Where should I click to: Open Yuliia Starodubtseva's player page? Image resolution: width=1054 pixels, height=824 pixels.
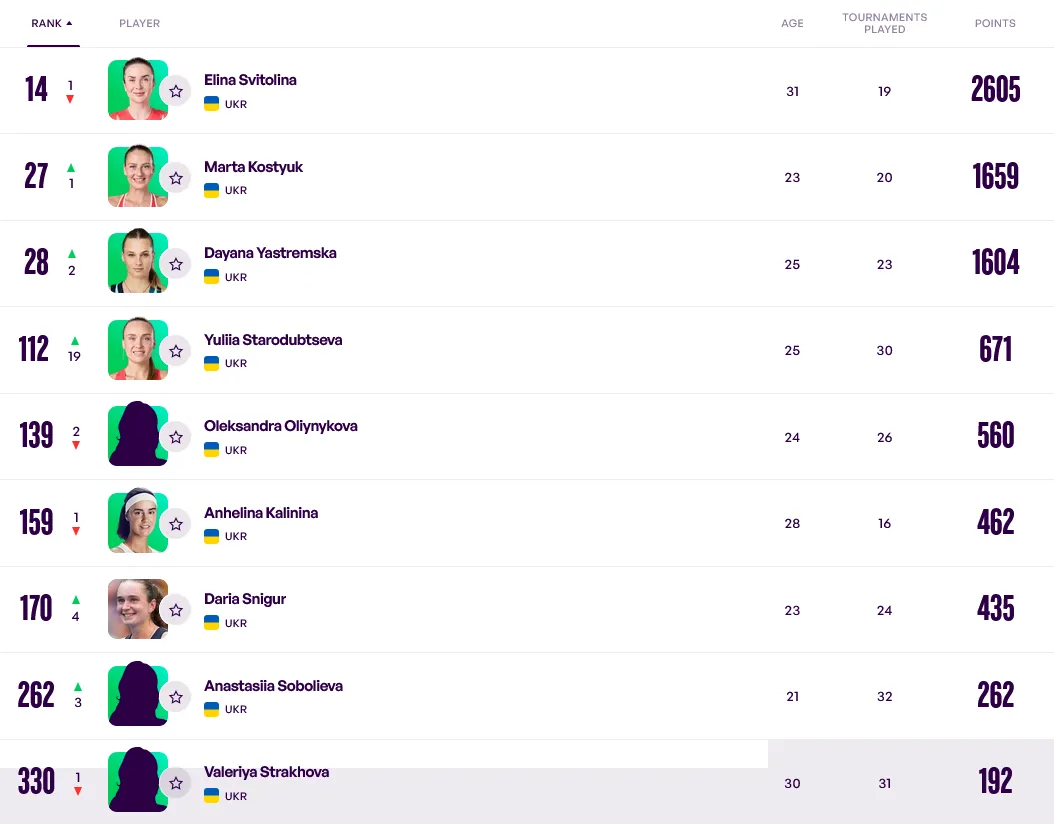(x=273, y=340)
